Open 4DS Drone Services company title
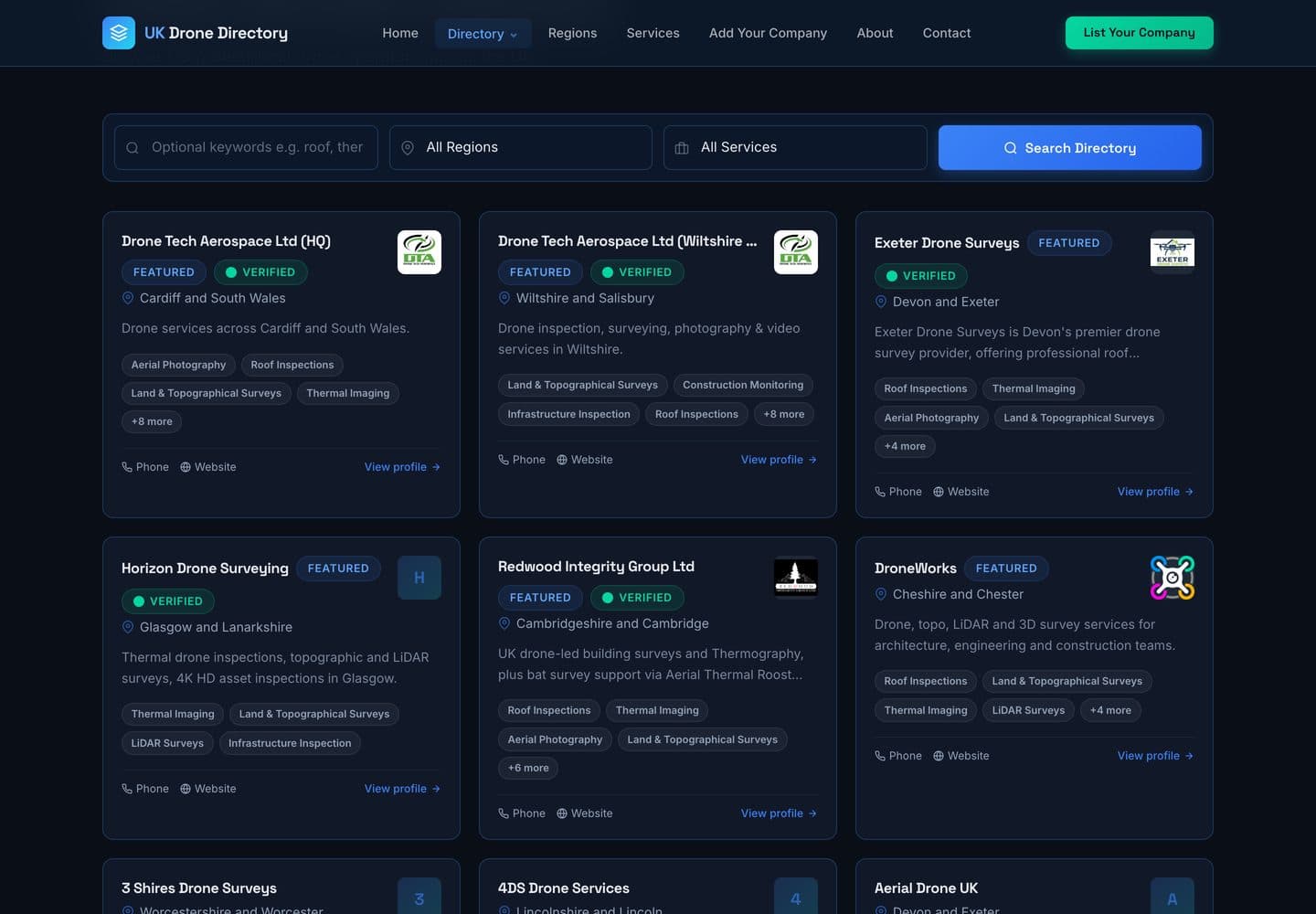Image resolution: width=1316 pixels, height=914 pixels. (564, 888)
